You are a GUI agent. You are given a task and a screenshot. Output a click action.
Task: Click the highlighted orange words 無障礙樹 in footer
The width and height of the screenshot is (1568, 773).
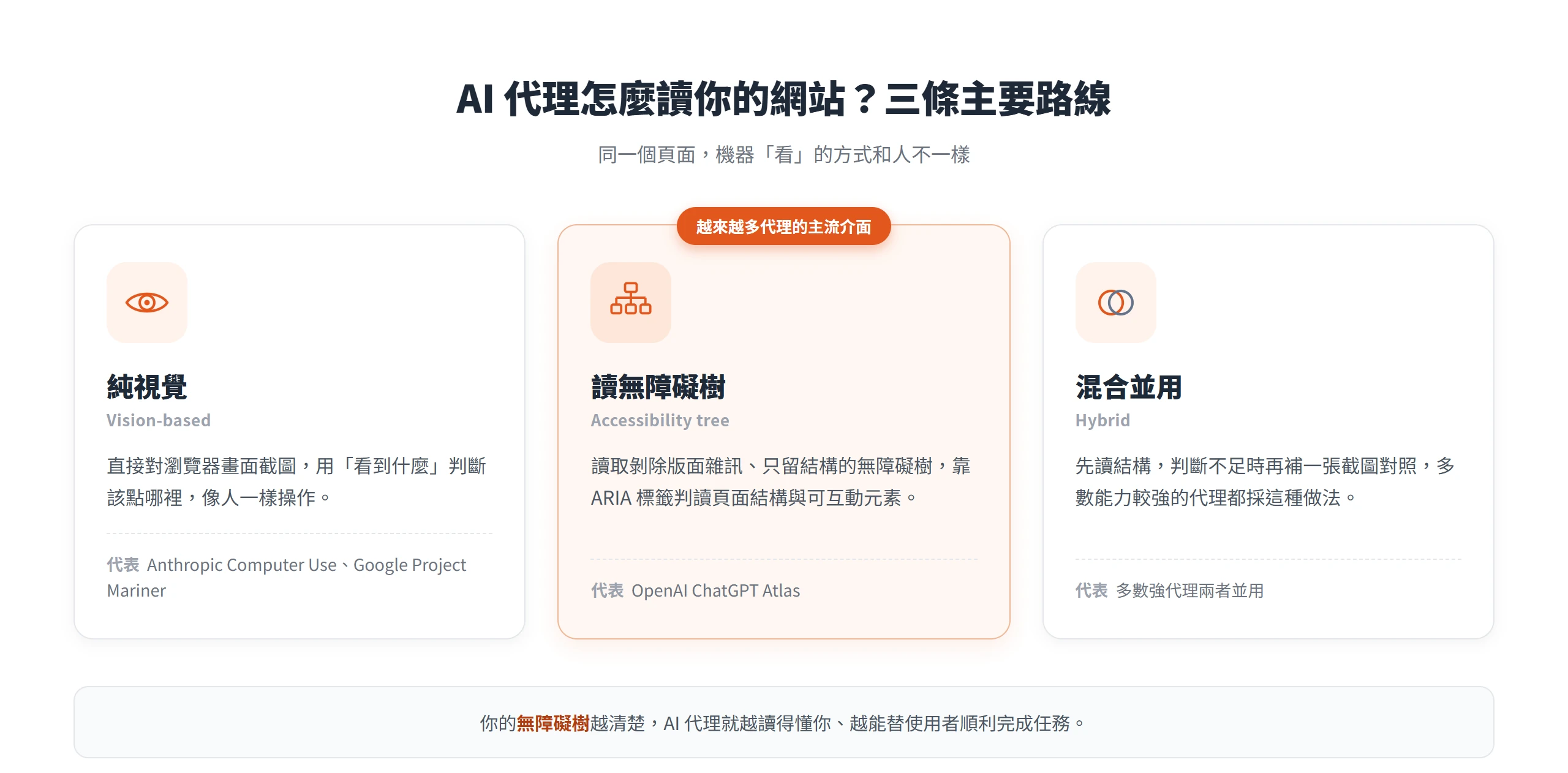coord(553,723)
